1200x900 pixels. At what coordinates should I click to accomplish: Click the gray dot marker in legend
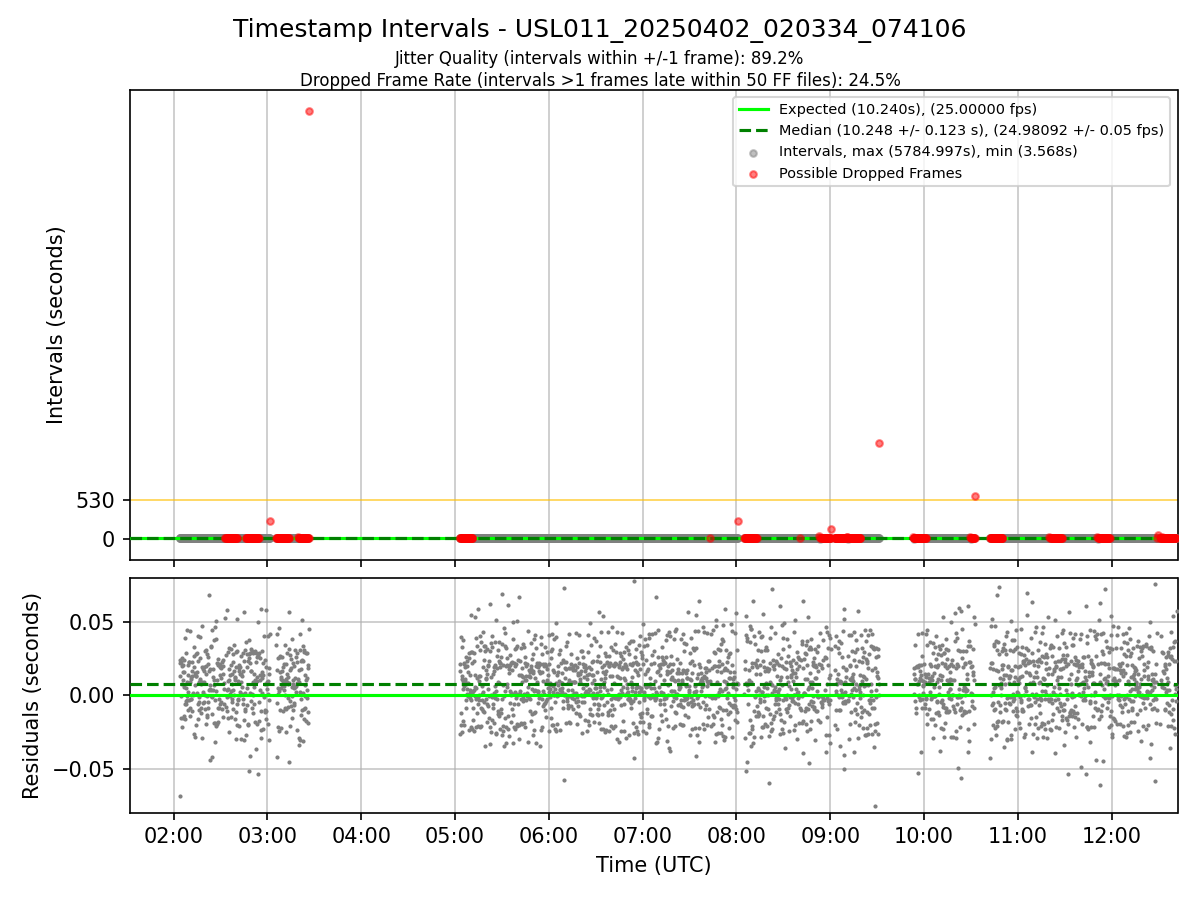[753, 153]
